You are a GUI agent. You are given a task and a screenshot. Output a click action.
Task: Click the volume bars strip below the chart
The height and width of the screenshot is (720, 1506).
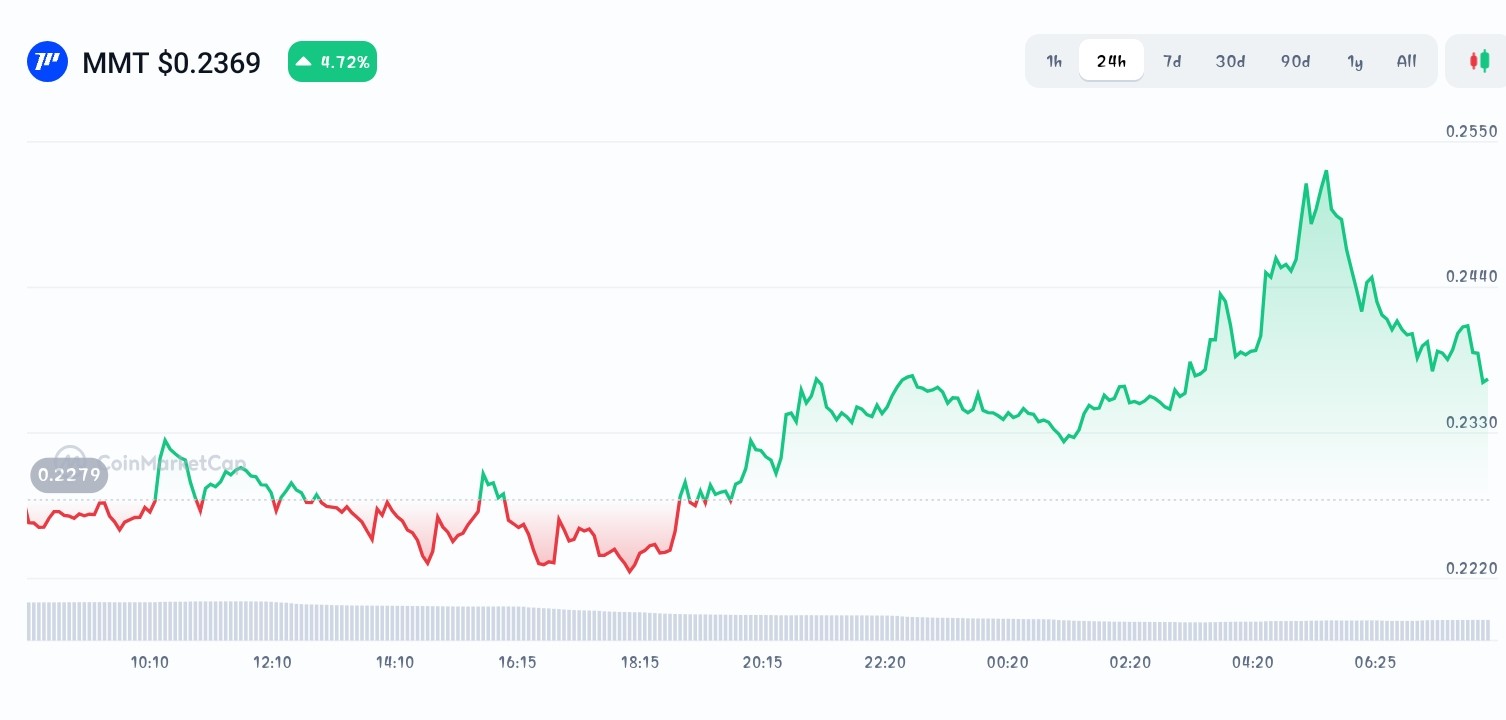coord(758,620)
